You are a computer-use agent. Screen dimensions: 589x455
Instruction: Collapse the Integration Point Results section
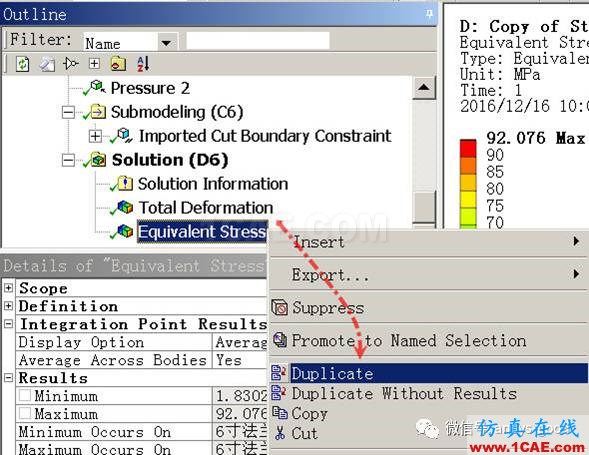click(8, 324)
